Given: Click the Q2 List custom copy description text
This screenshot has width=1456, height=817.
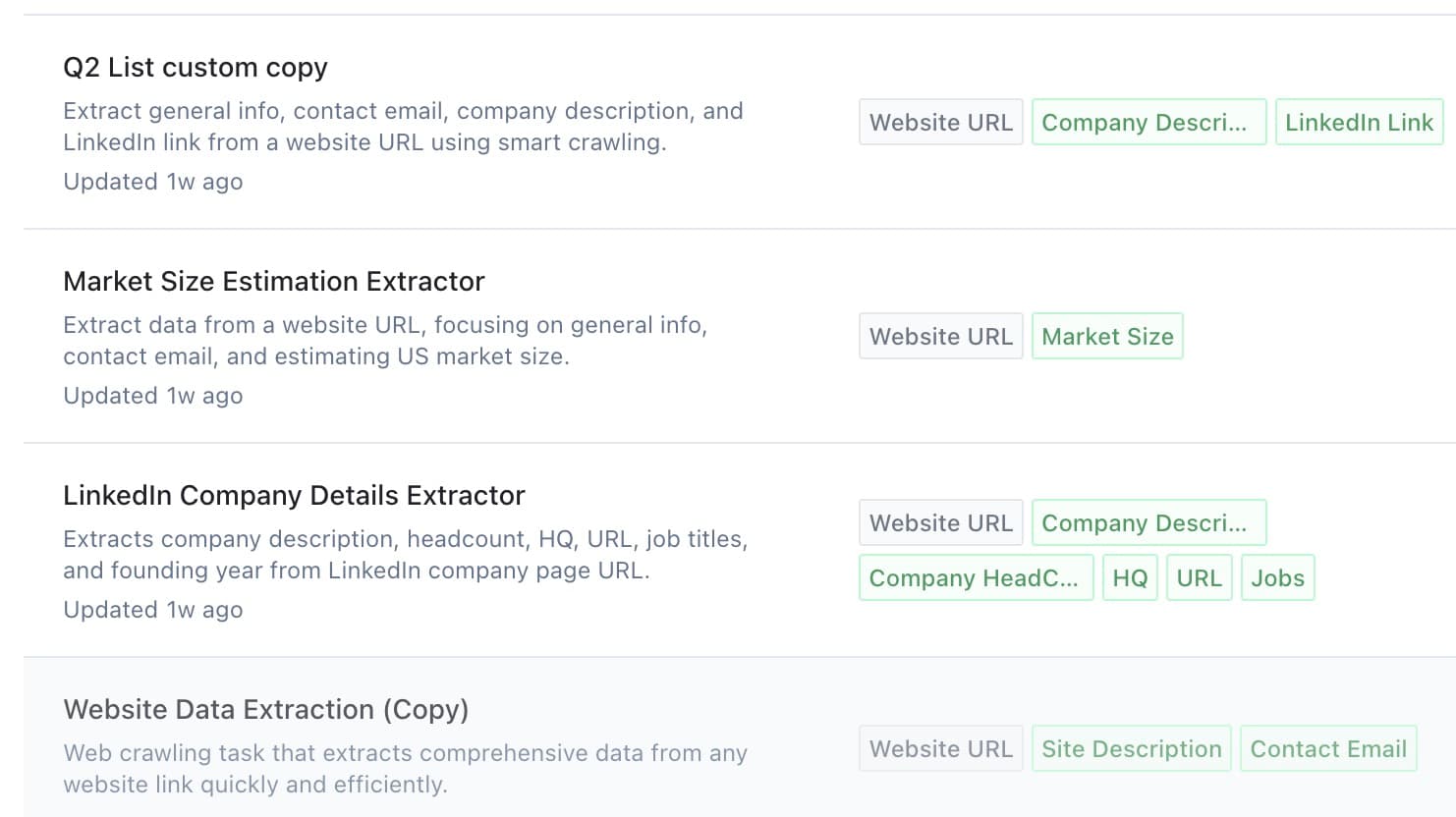Looking at the screenshot, I should [403, 126].
